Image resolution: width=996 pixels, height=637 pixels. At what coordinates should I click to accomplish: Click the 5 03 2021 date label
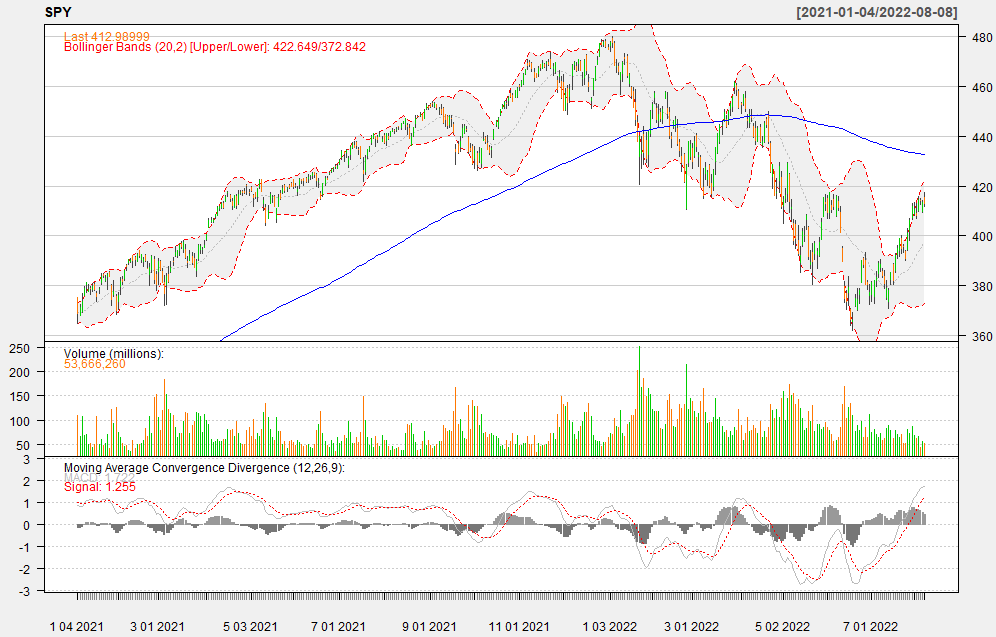click(250, 627)
